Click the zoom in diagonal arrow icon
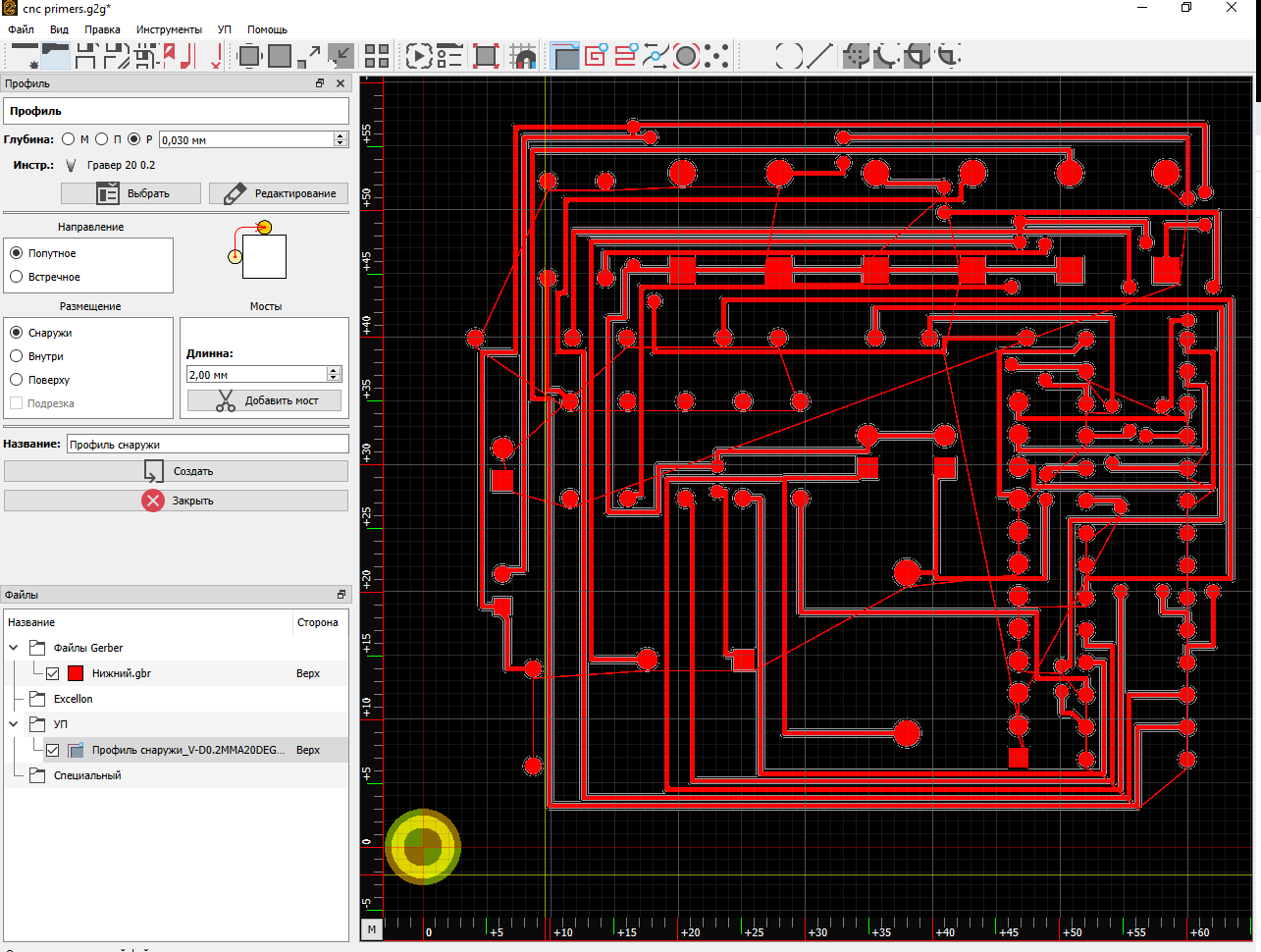Screen dimensions: 1261x952 point(309,56)
